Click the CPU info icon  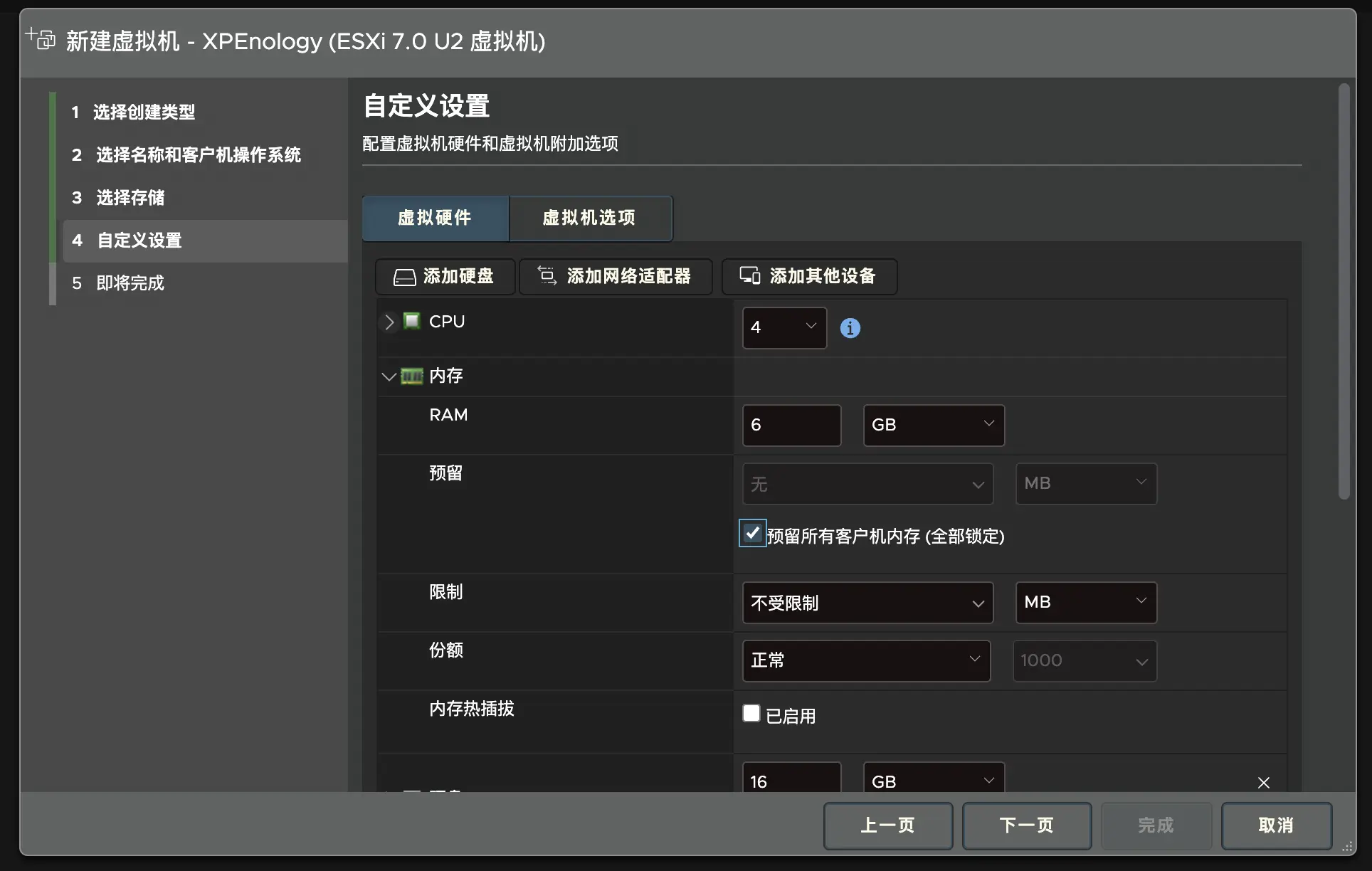pyautogui.click(x=850, y=328)
